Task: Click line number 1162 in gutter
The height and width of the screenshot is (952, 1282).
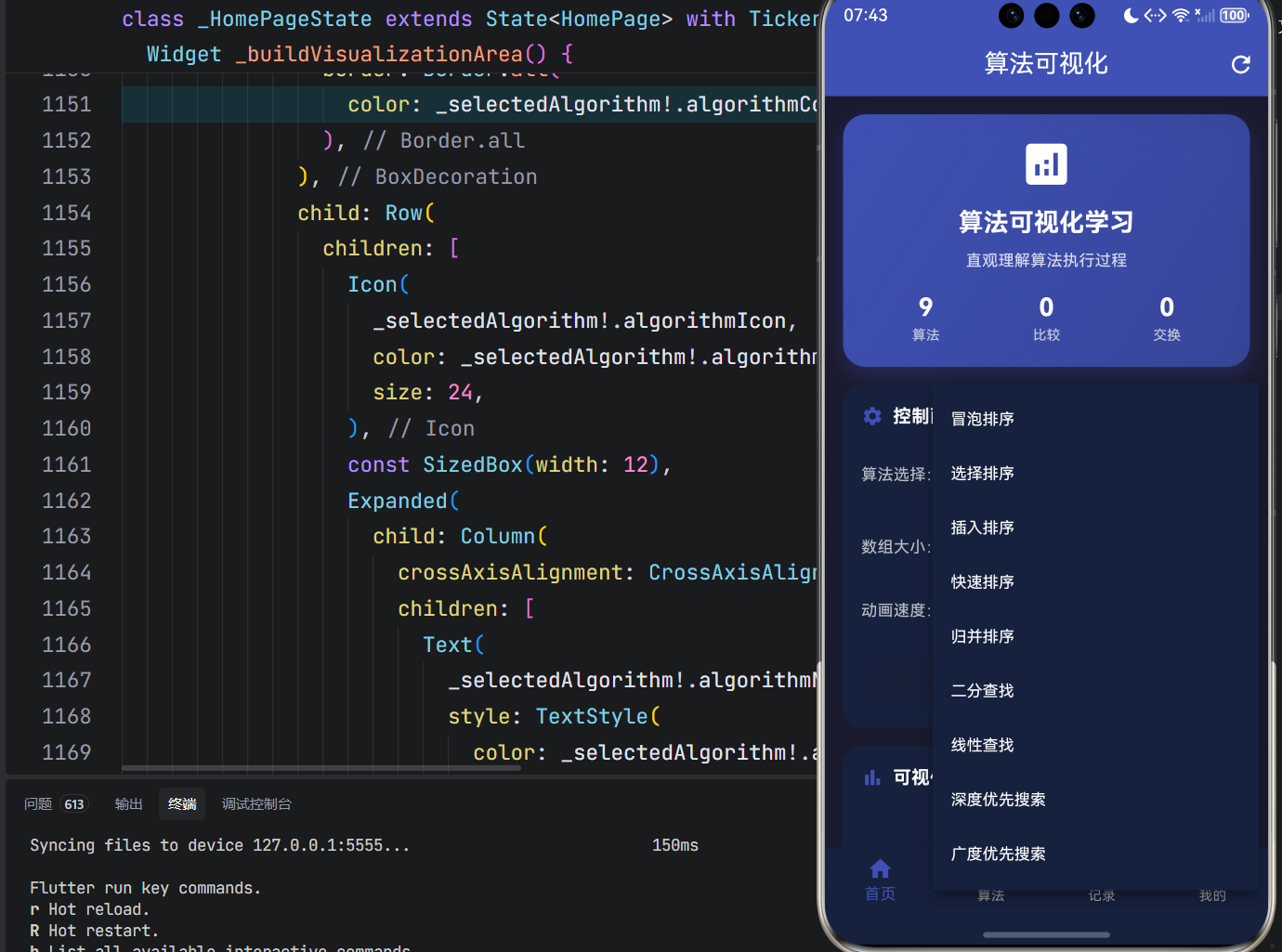Action: pos(67,501)
